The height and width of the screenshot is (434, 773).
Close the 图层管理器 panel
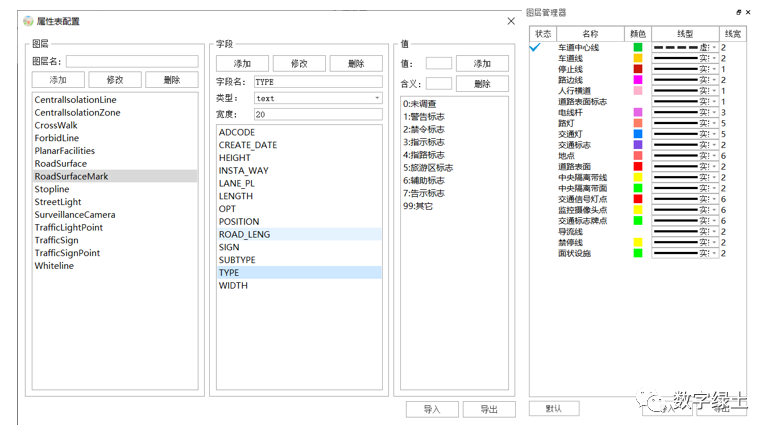pyautogui.click(x=750, y=12)
